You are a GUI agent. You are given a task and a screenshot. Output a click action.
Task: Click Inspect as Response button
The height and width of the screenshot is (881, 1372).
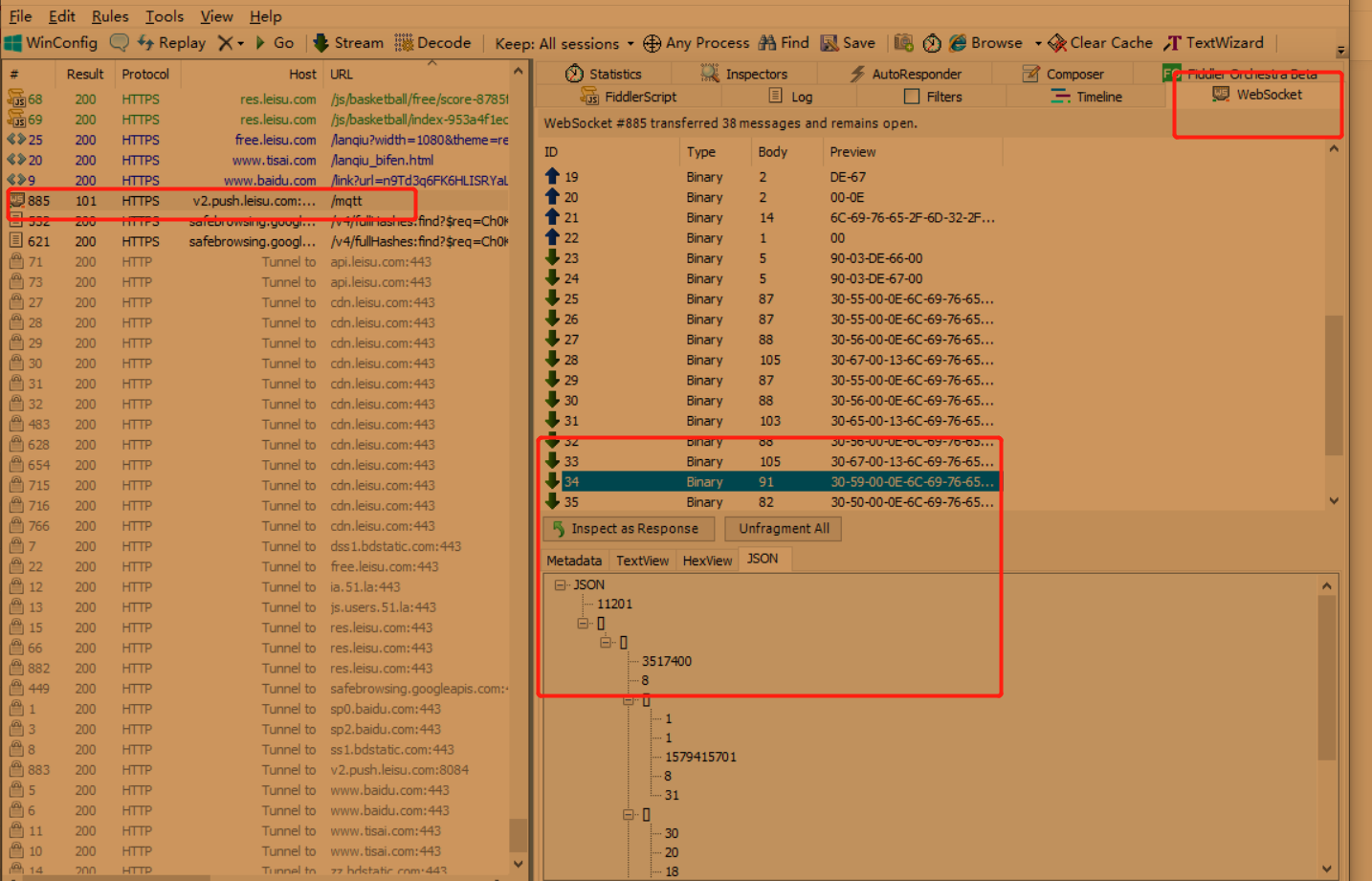tap(630, 529)
